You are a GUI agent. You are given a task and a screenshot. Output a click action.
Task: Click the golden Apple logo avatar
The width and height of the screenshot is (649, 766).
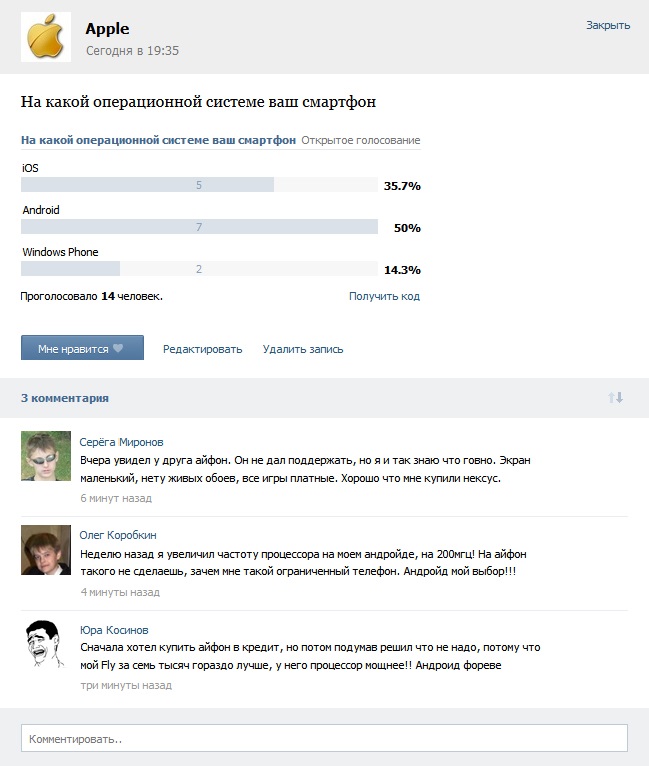(x=46, y=37)
